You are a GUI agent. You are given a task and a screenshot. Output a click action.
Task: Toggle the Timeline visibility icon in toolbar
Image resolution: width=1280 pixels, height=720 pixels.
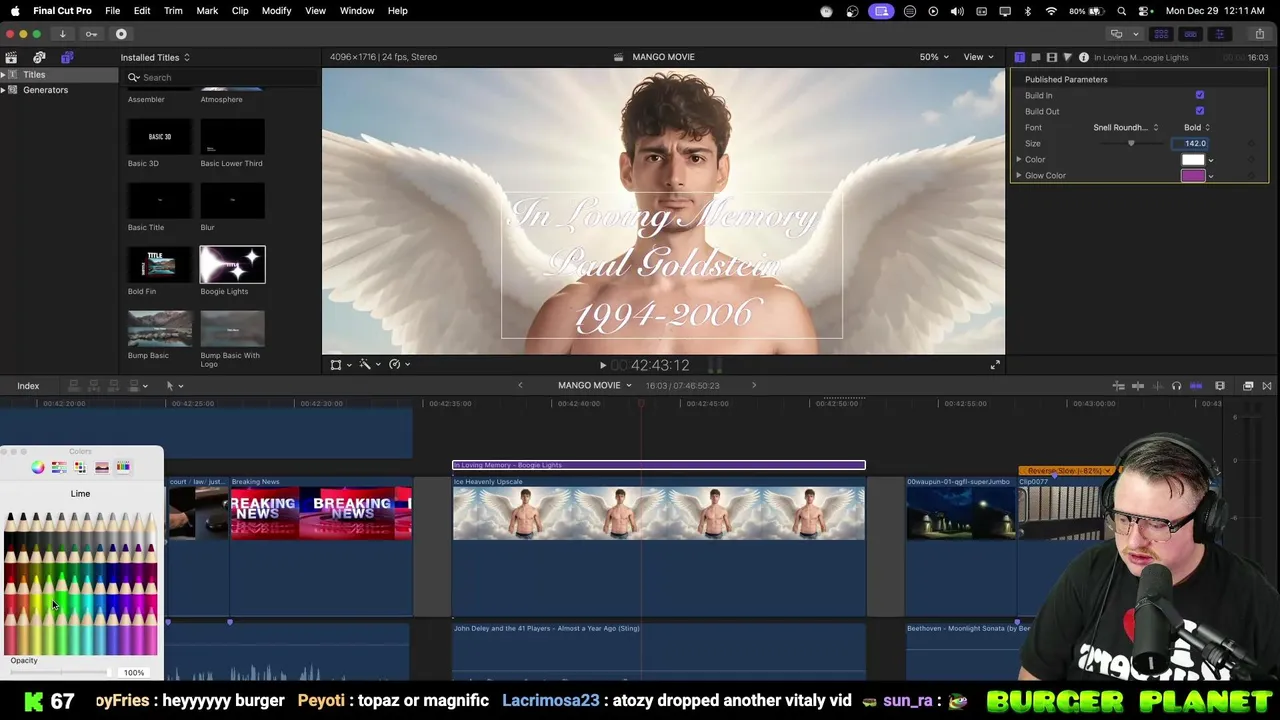tap(1190, 34)
